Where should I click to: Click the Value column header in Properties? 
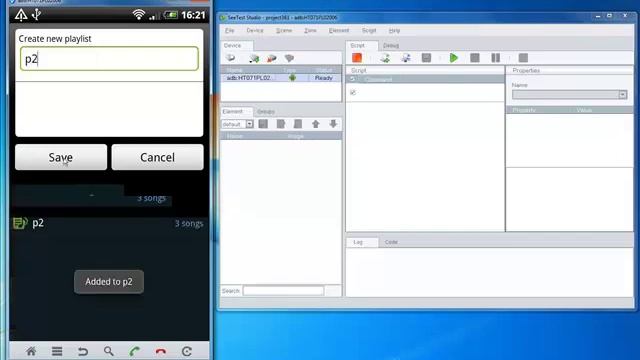tap(584, 110)
